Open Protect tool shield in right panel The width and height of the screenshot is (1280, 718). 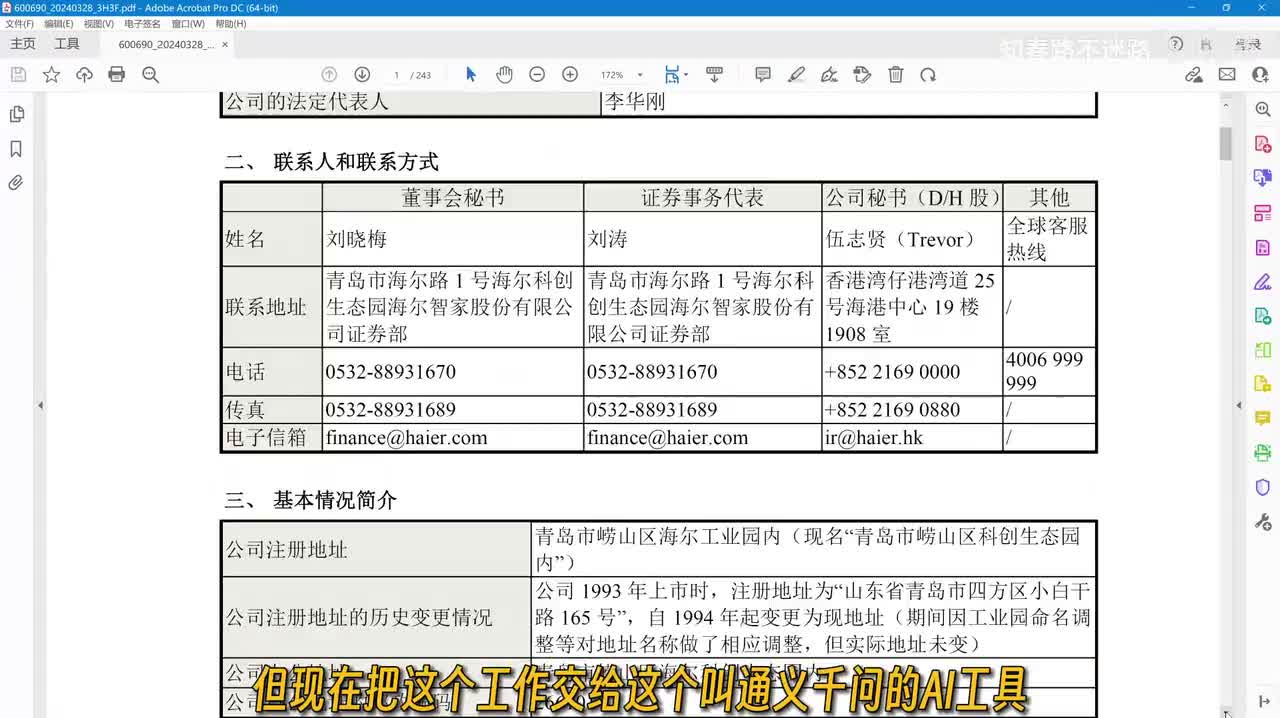tap(1262, 487)
